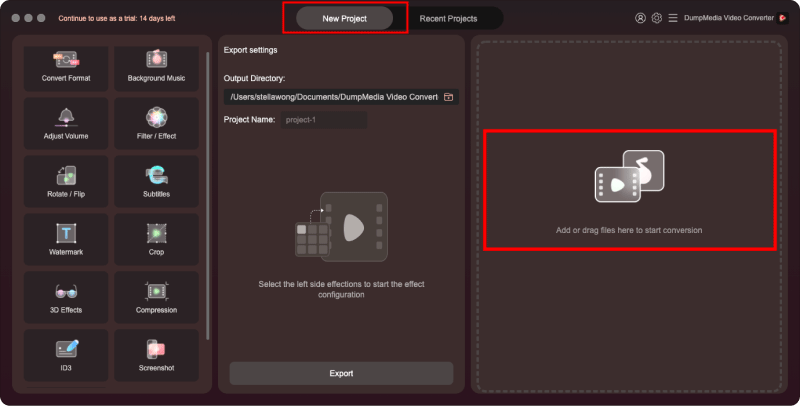Open the Watermark tool

coord(66,240)
